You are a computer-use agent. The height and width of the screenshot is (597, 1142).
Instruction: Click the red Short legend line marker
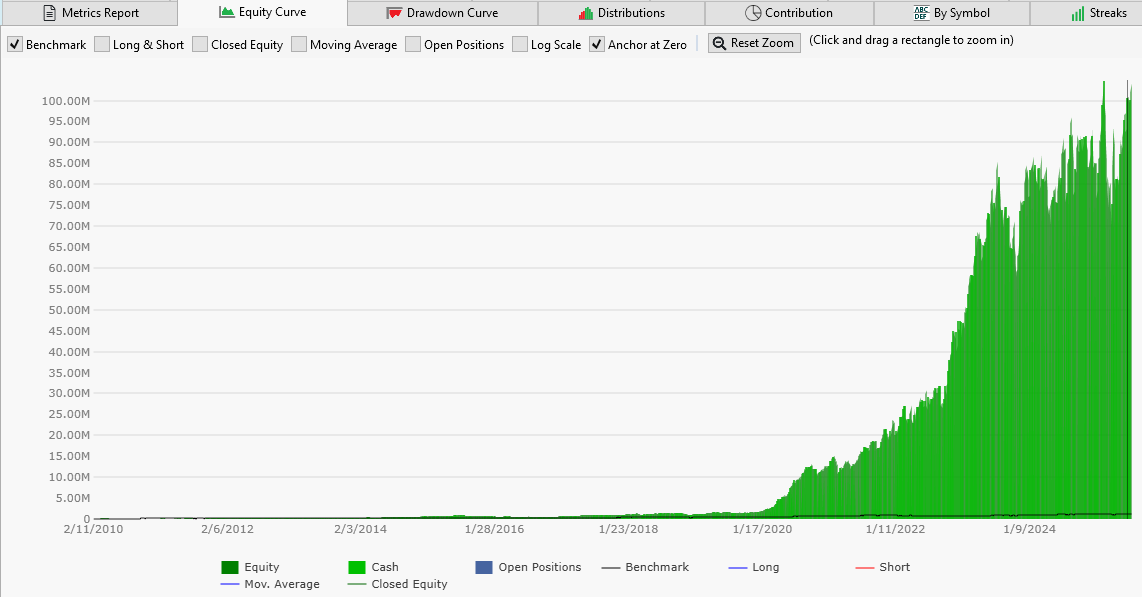tap(865, 567)
